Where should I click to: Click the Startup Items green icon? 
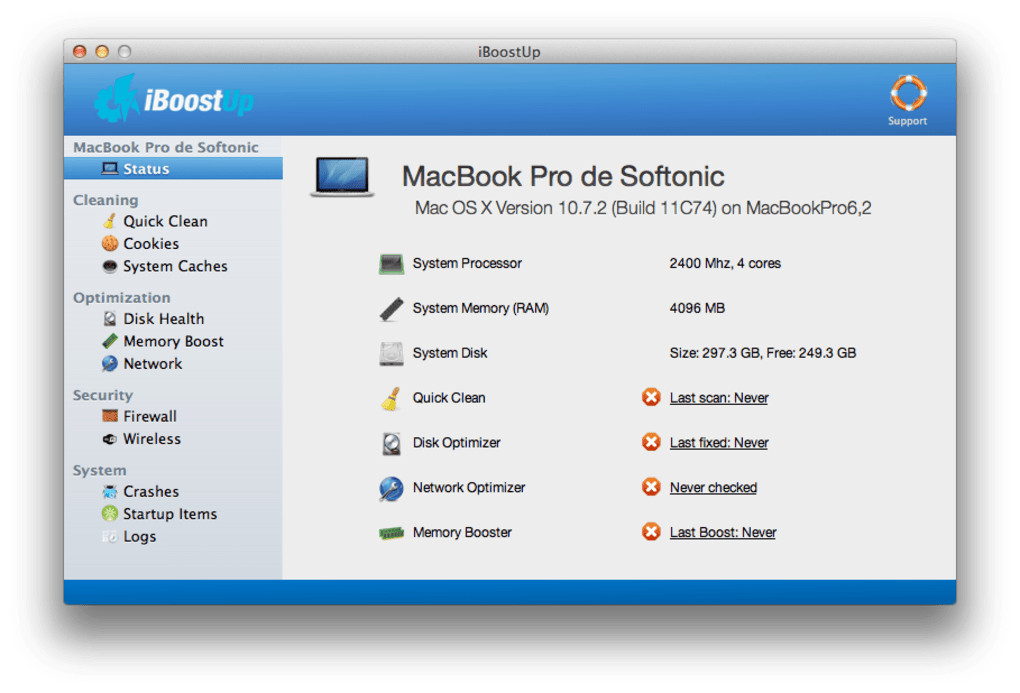pos(109,513)
